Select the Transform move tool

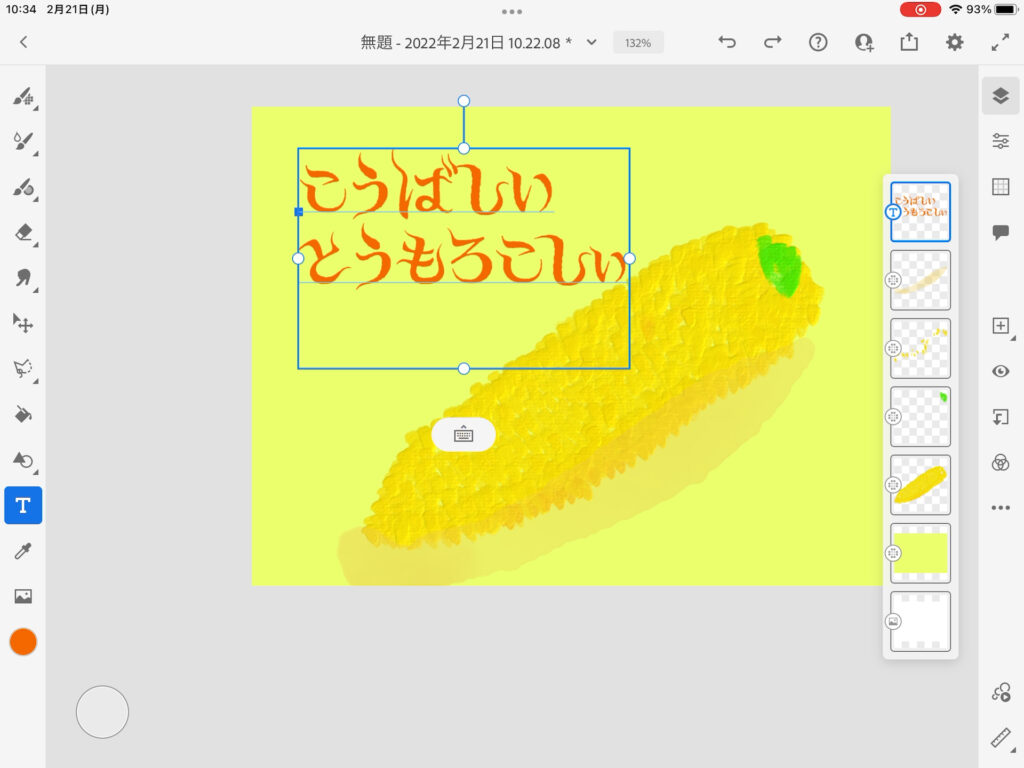(23, 323)
